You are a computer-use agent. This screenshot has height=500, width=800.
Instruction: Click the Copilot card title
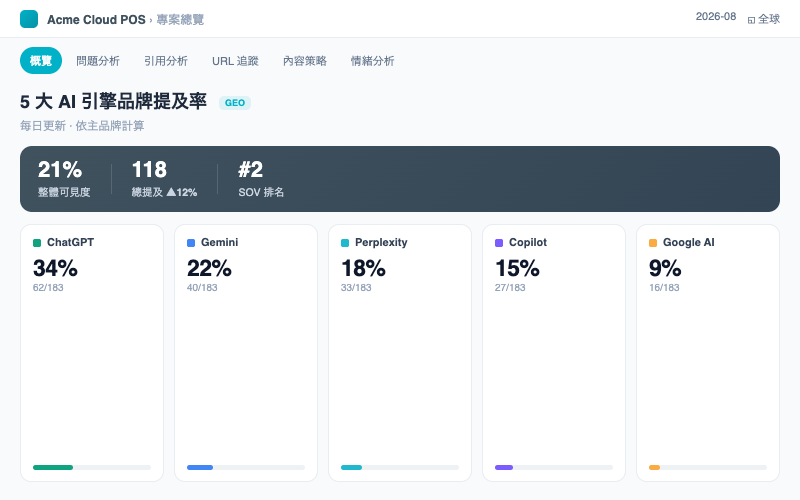tap(528, 242)
